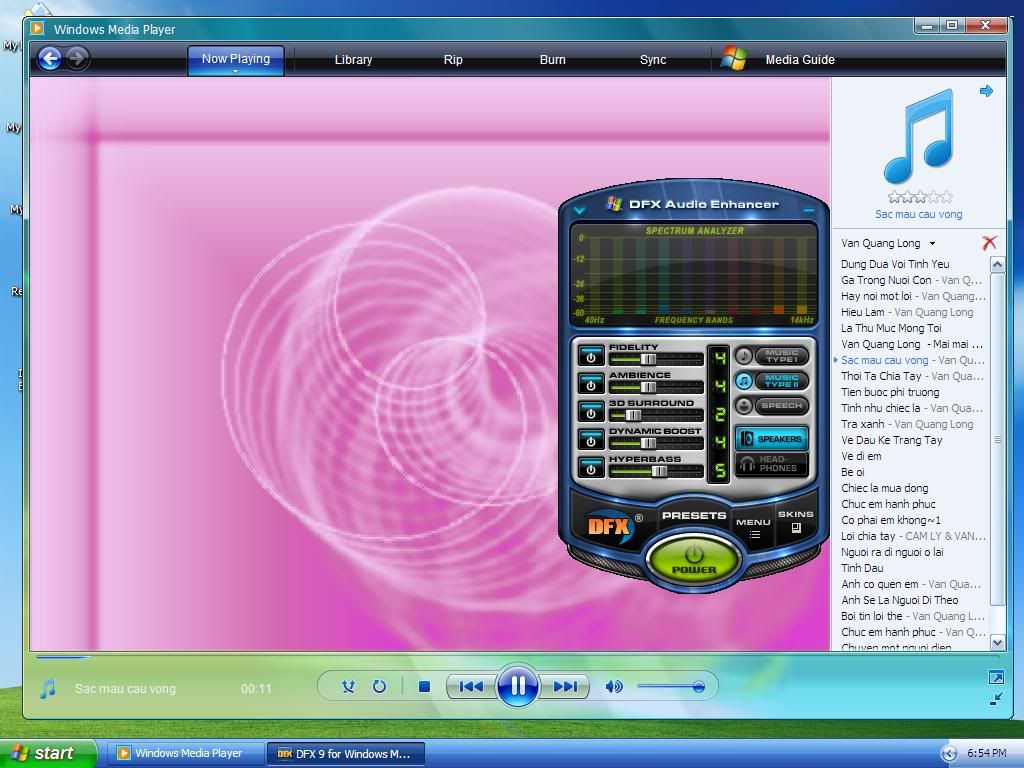
Task: Turn on repeat in the player controls
Action: 379,686
